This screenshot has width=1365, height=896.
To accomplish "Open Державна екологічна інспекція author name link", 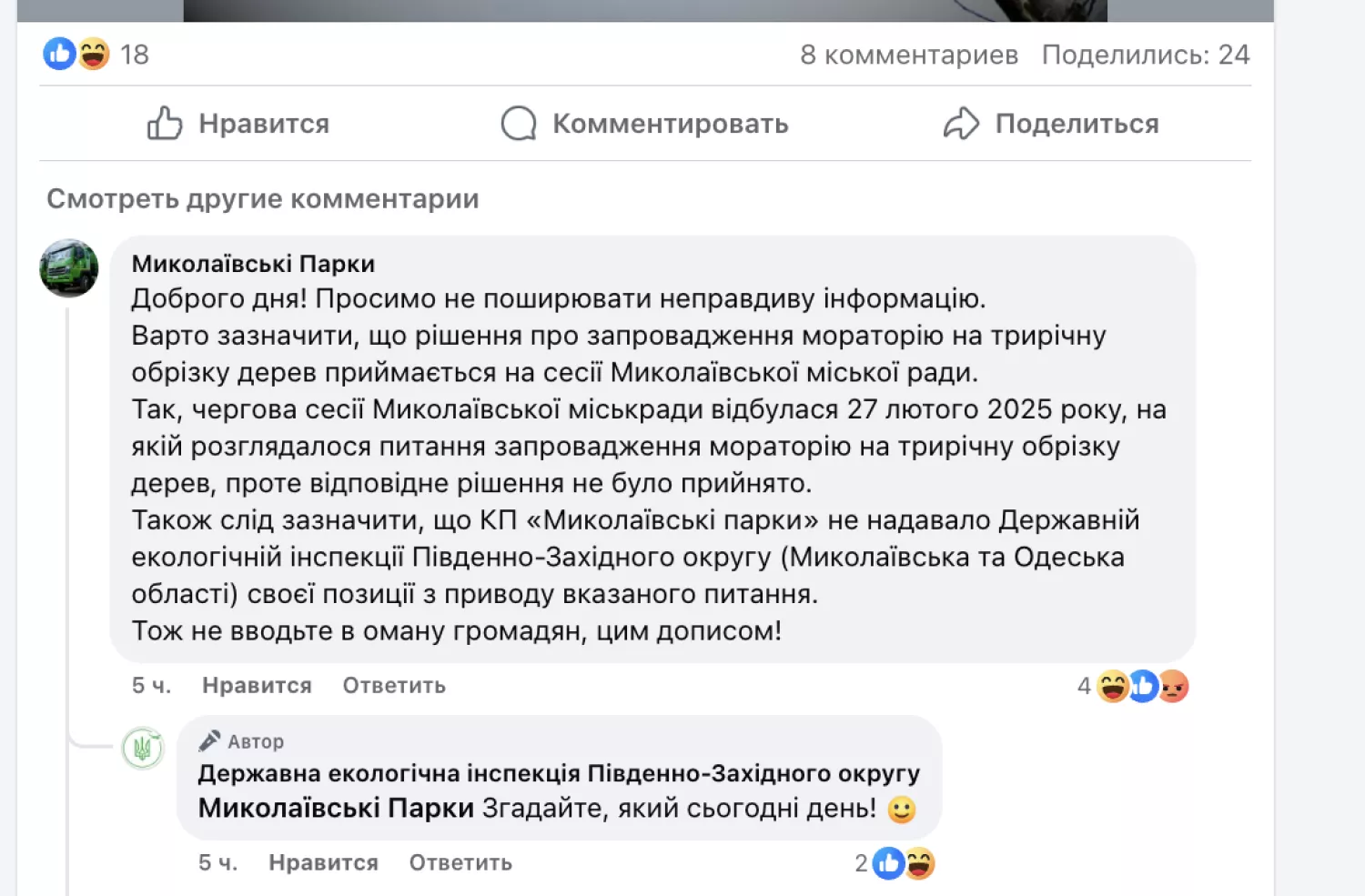I will [559, 774].
